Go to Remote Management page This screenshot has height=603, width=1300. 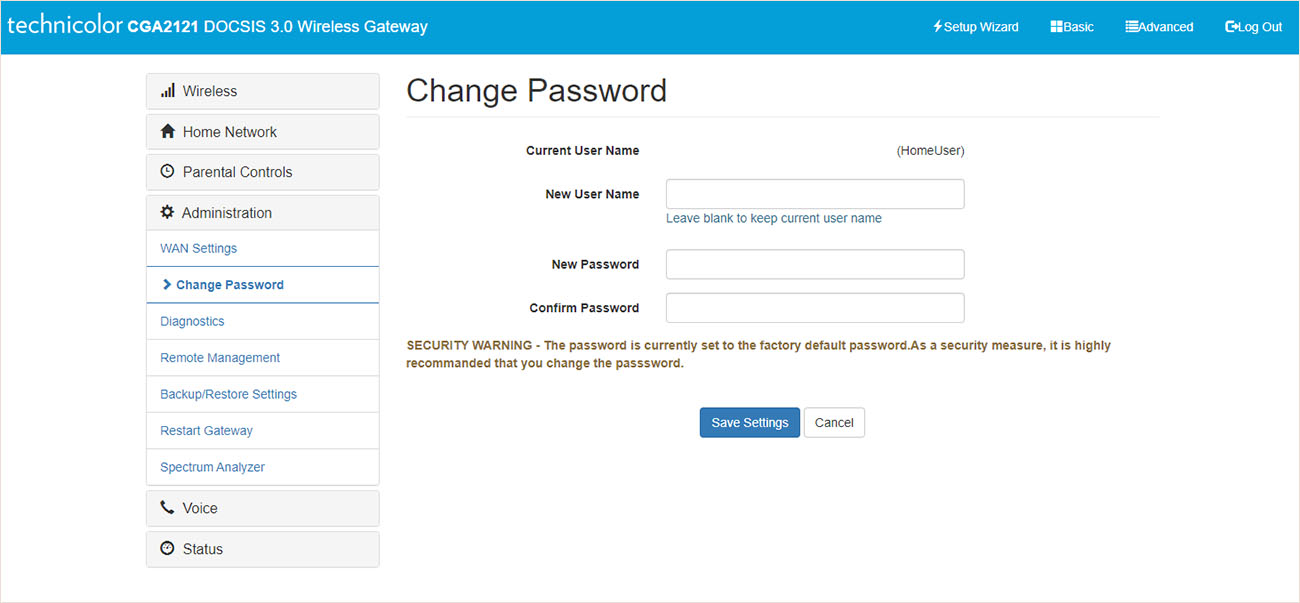(220, 358)
